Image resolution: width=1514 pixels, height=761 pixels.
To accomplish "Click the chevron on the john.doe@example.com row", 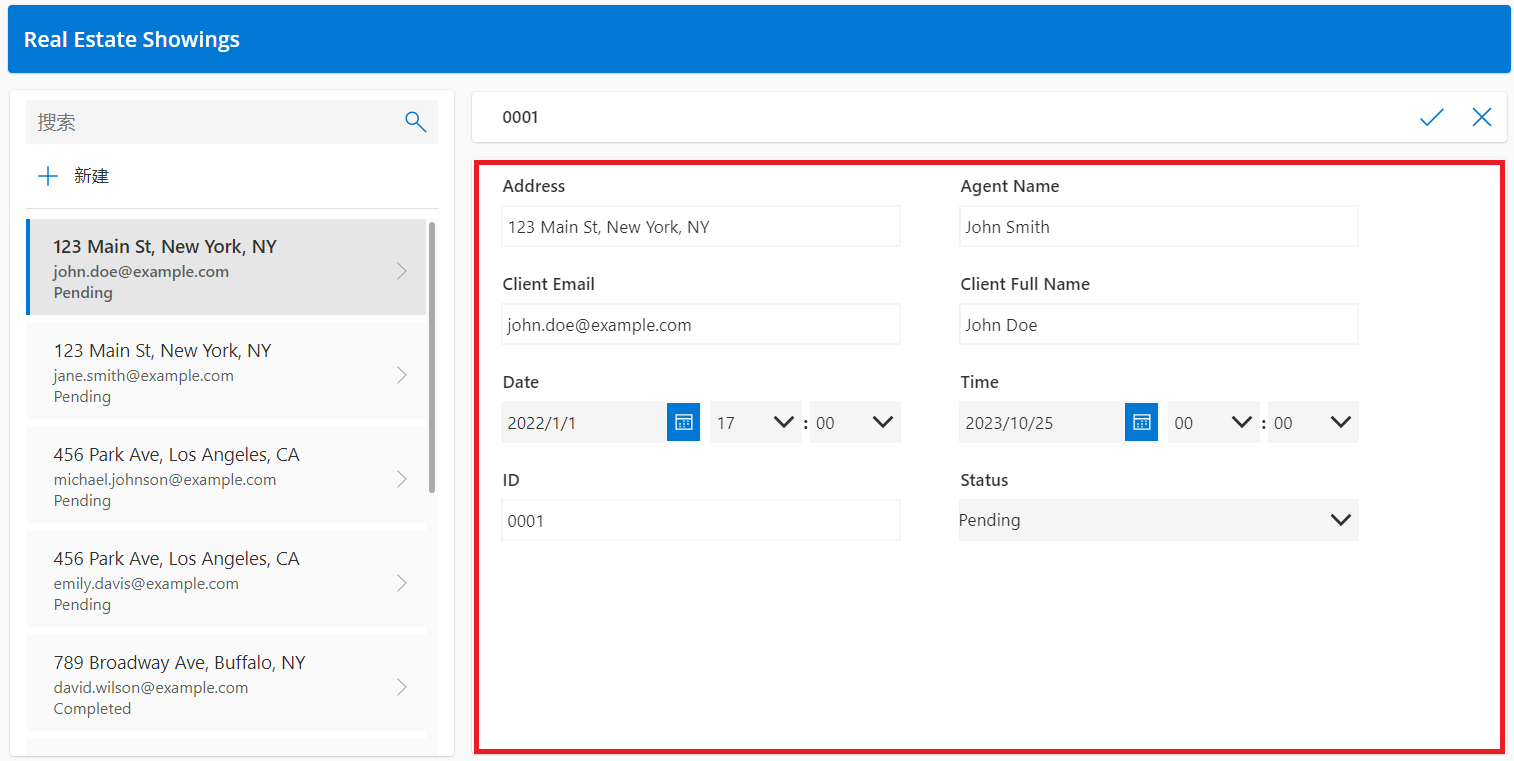I will (x=402, y=271).
